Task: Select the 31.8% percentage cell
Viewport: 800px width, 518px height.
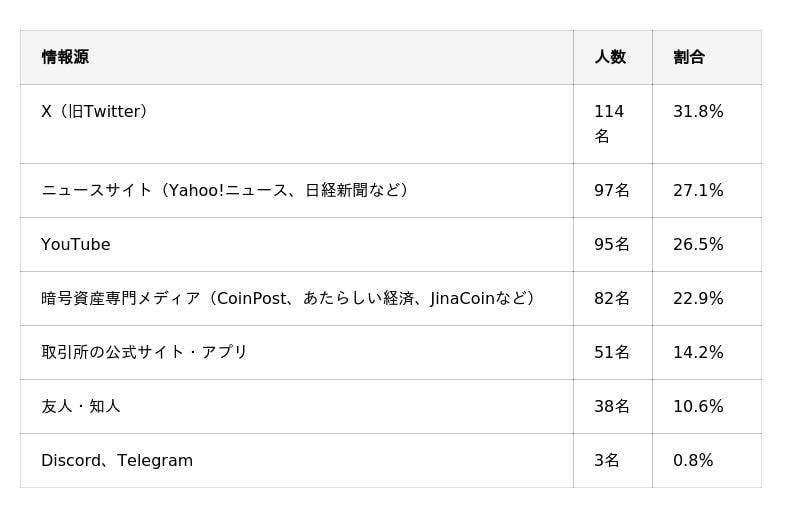Action: (698, 112)
